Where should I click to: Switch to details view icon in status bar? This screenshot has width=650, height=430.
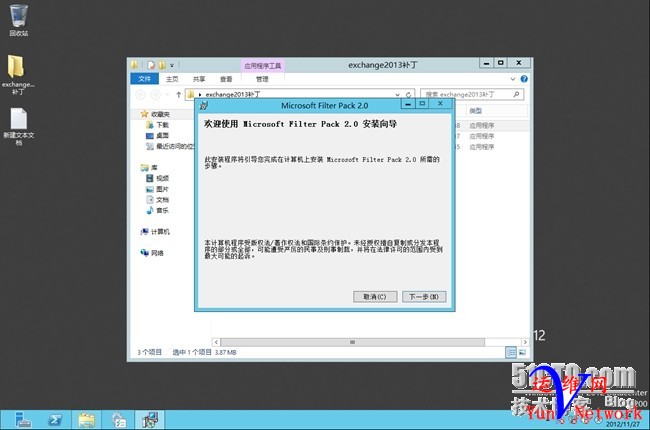tap(511, 352)
